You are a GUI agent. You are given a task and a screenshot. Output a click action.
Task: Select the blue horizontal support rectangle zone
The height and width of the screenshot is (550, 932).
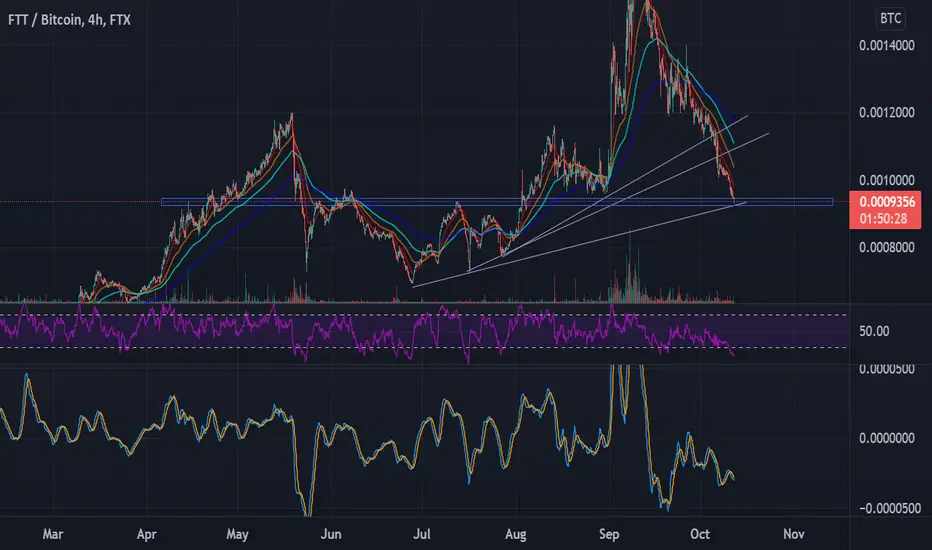pyautogui.click(x=497, y=202)
